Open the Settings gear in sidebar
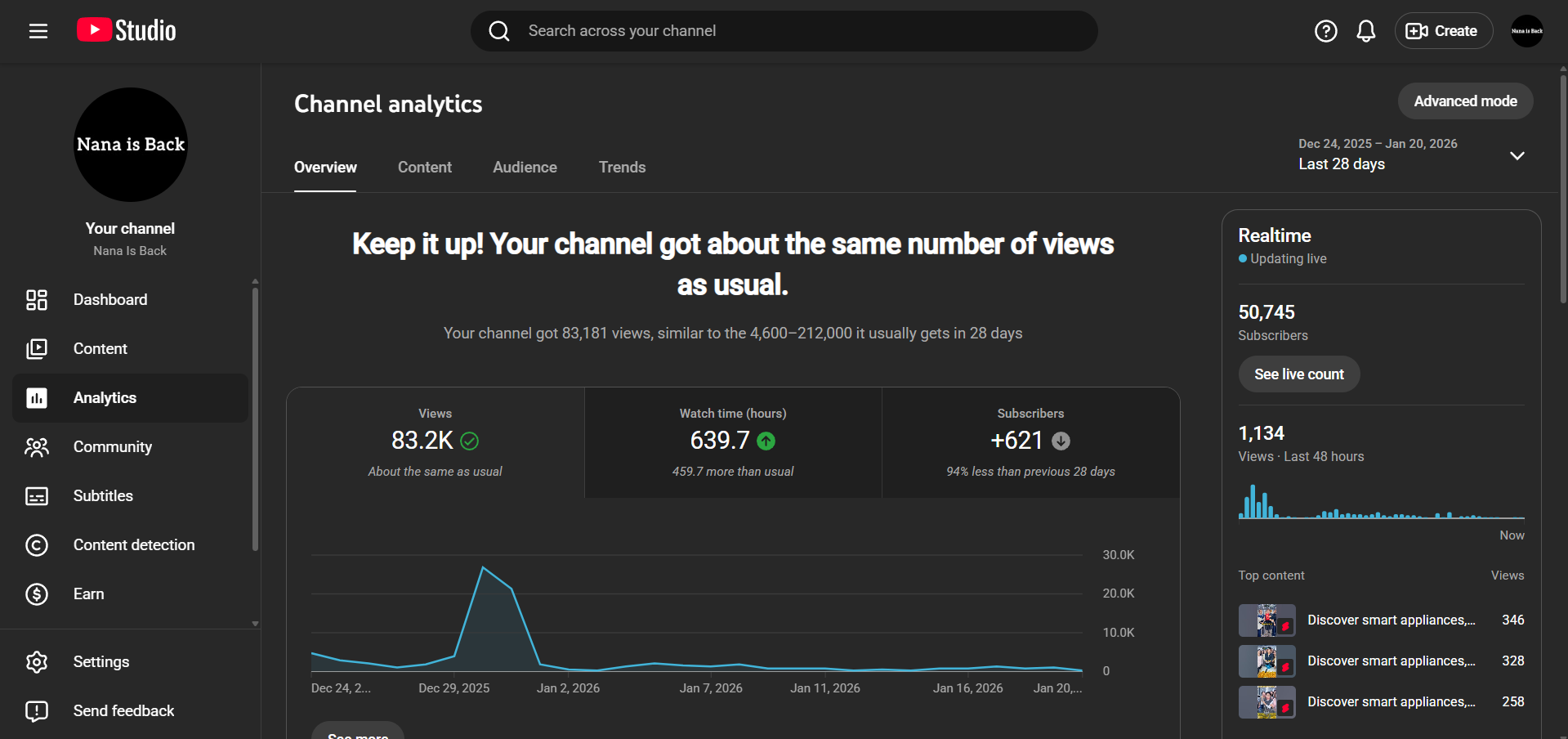This screenshot has height=739, width=1568. pos(37,662)
